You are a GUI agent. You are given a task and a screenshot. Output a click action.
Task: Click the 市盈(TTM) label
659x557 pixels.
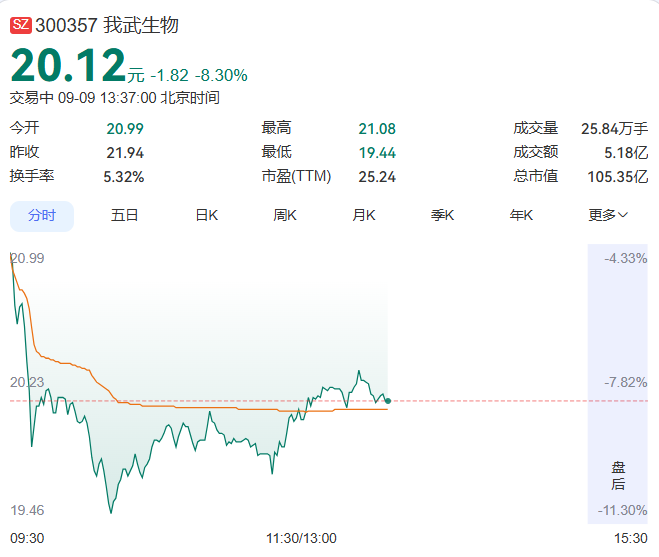[296, 177]
